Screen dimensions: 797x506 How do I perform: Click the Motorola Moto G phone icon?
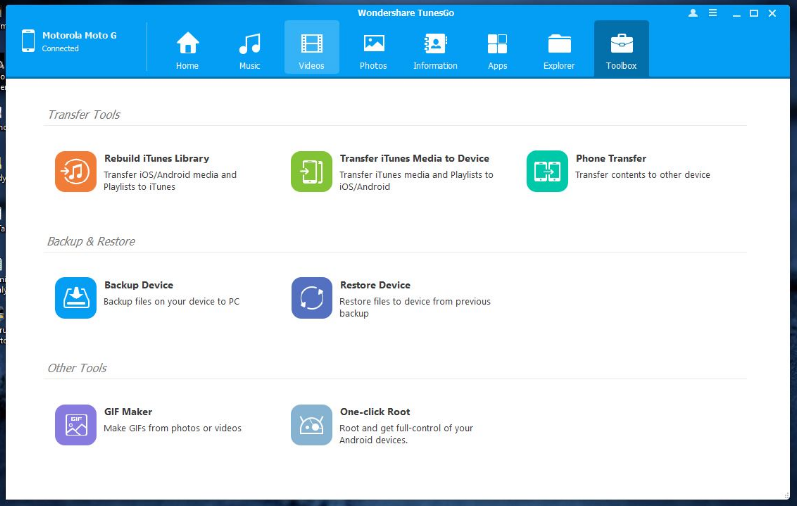[27, 40]
